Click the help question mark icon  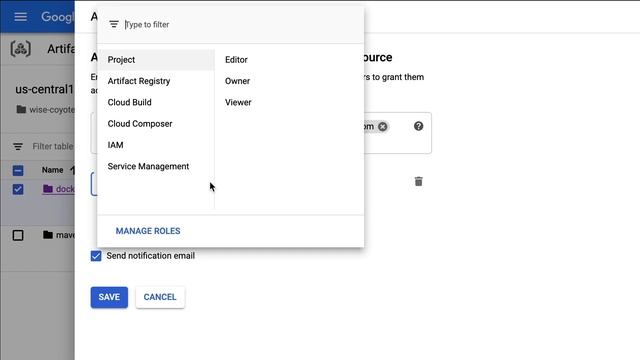click(x=418, y=126)
